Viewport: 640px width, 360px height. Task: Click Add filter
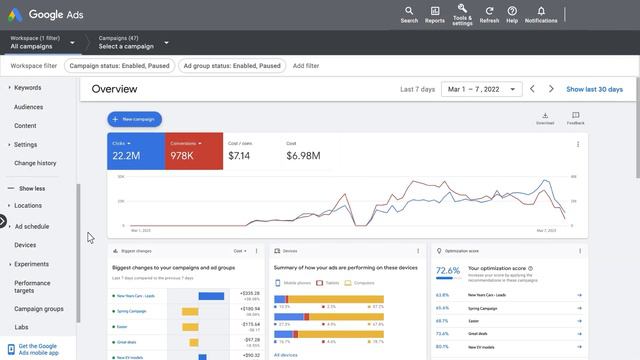(x=306, y=66)
